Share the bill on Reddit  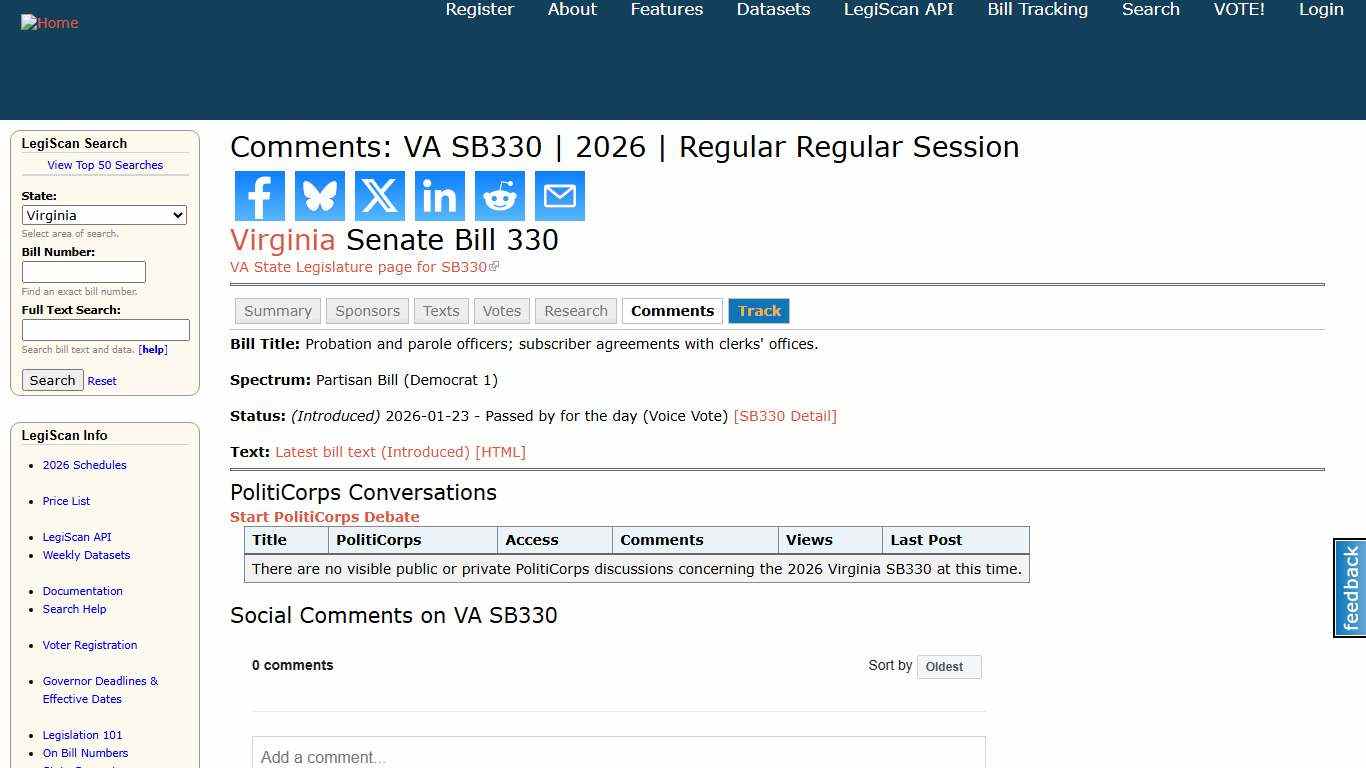click(x=499, y=196)
